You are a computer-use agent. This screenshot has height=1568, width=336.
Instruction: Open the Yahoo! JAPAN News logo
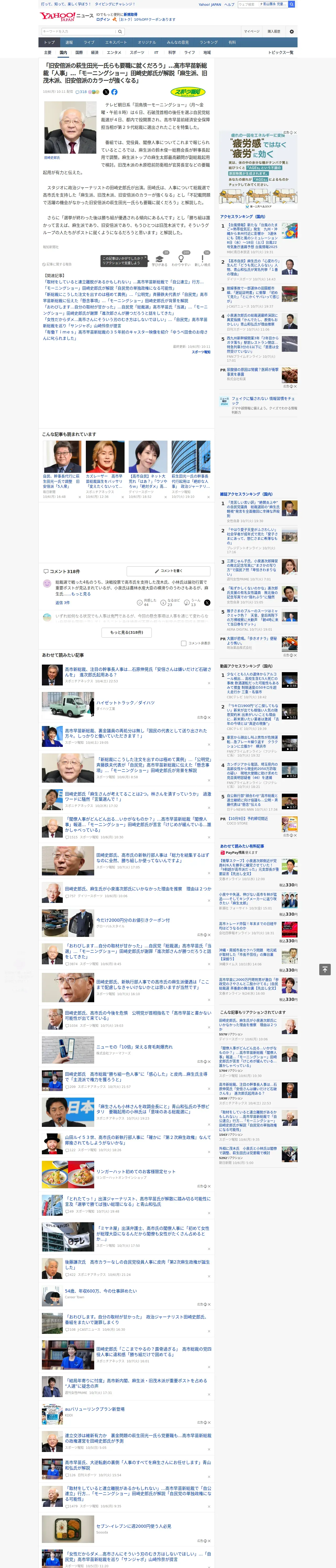coord(66,16)
